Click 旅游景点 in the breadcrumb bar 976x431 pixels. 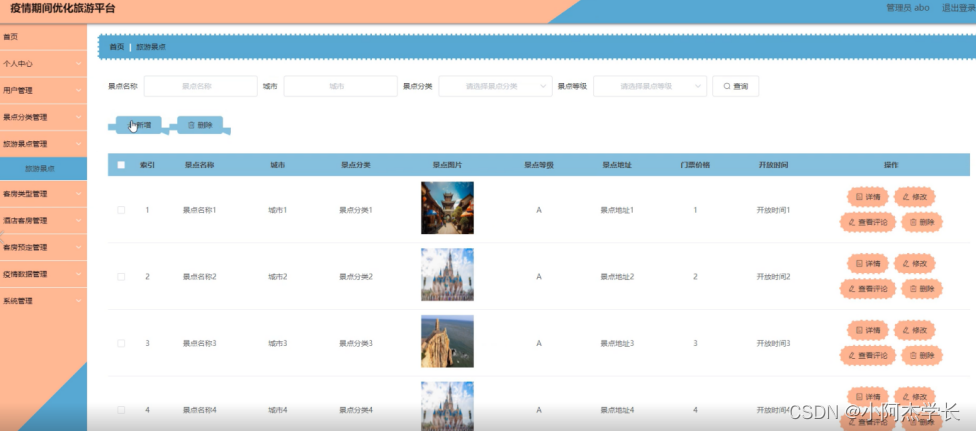pos(151,47)
